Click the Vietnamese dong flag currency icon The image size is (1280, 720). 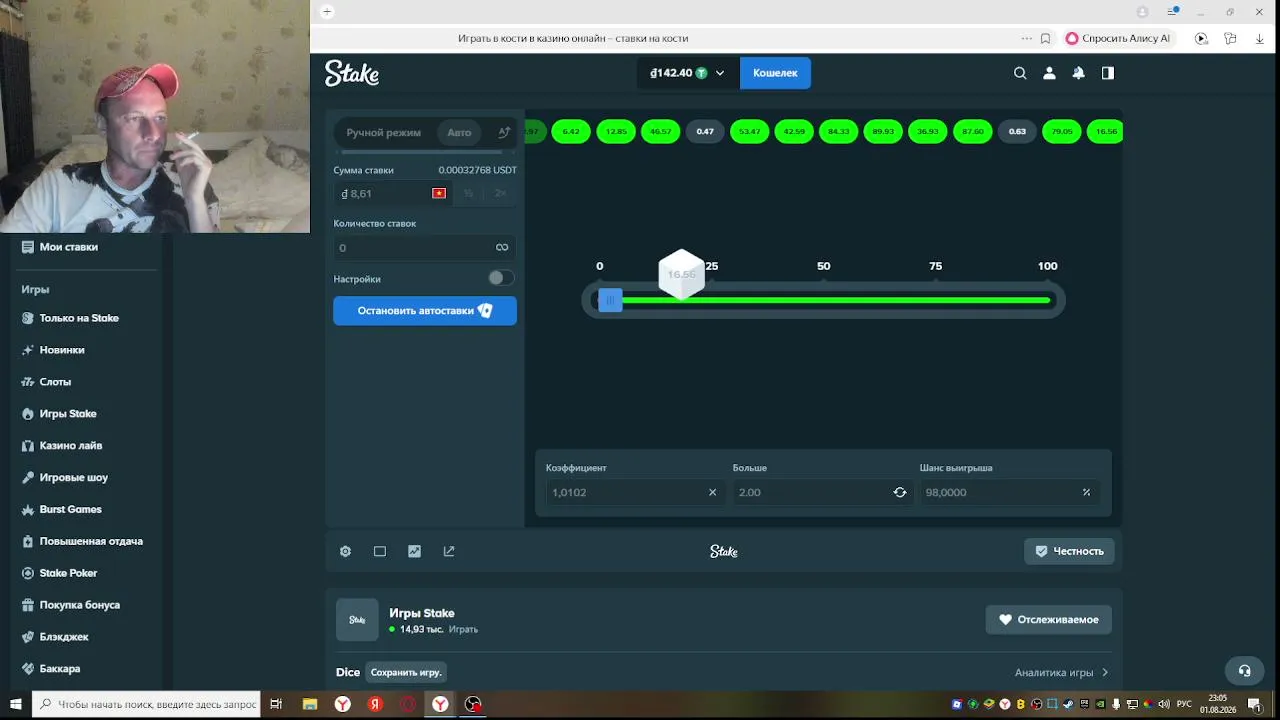click(438, 193)
